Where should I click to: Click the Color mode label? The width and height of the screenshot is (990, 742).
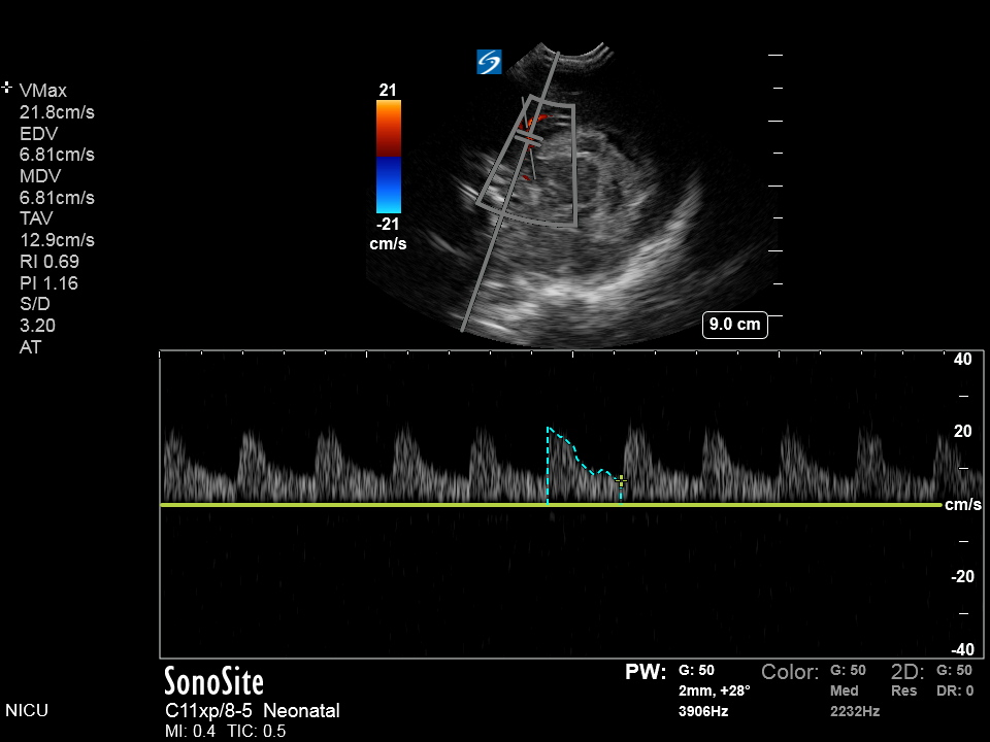(x=790, y=672)
